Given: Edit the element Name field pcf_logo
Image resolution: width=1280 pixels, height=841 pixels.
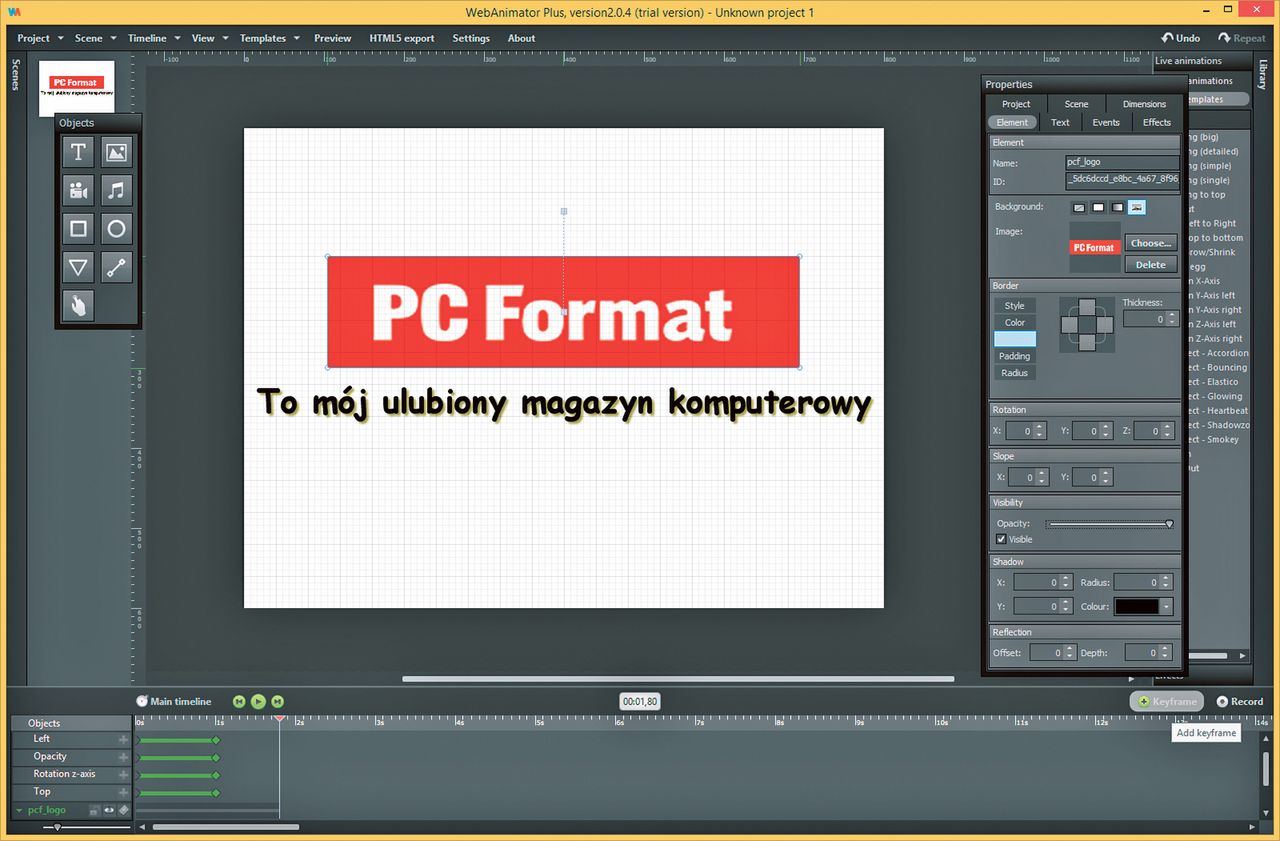Looking at the screenshot, I should (x=1123, y=162).
